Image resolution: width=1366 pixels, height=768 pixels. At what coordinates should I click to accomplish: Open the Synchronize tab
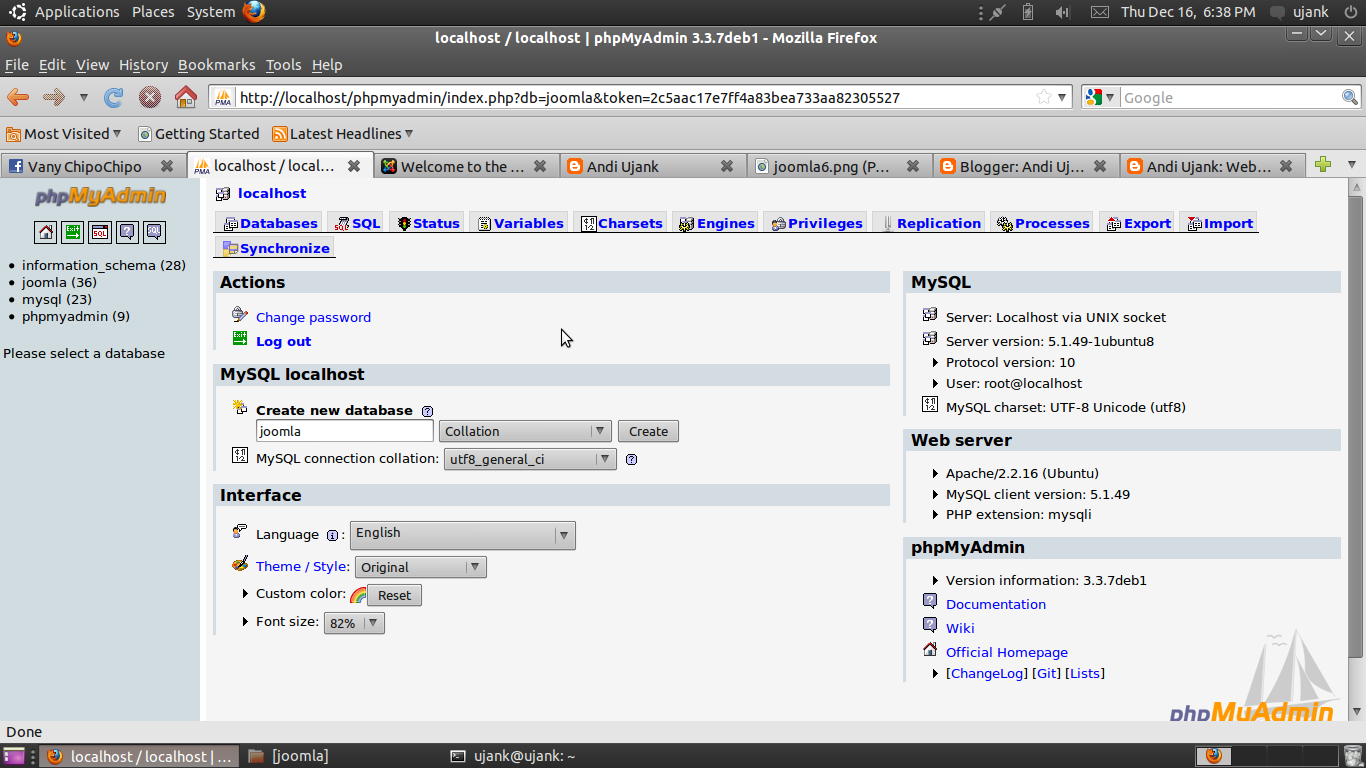point(275,249)
